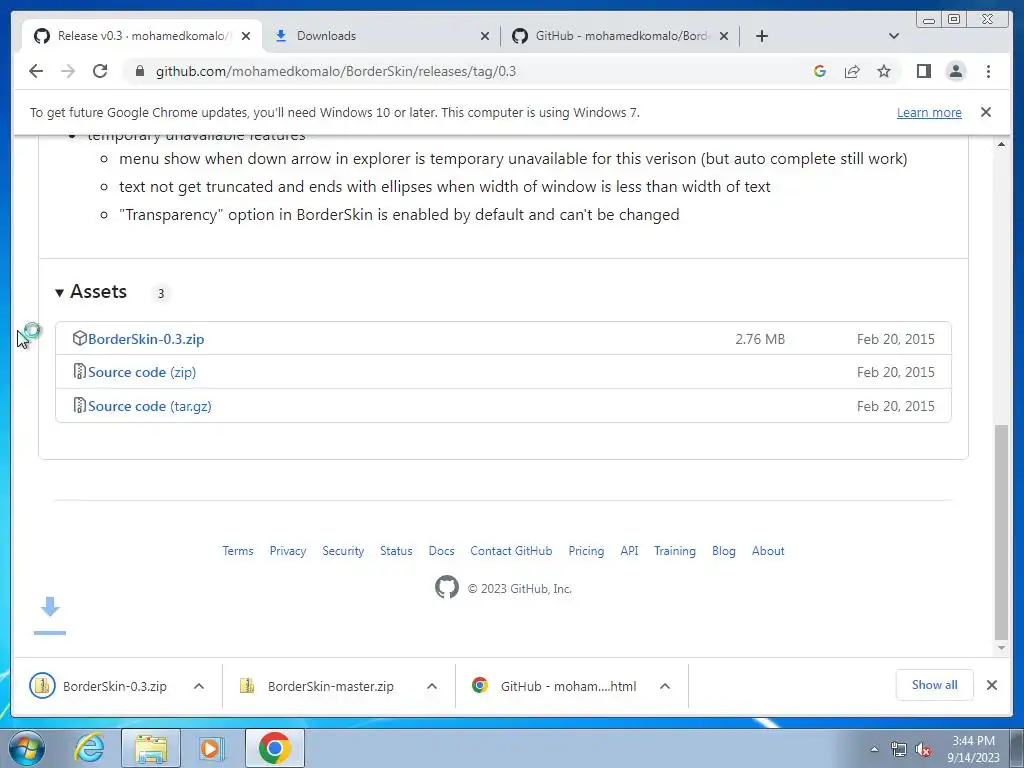Go back to the previous page

pos(36,71)
